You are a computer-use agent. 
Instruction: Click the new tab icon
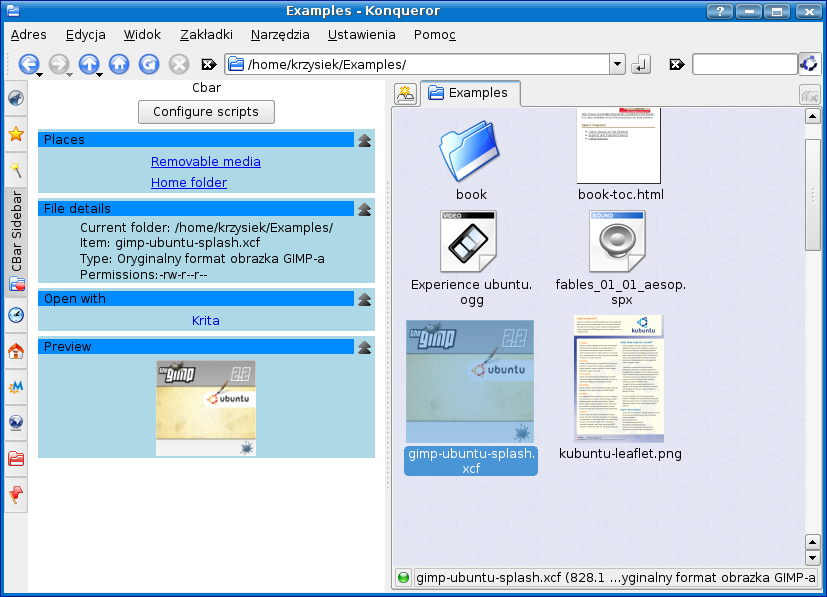pos(405,94)
